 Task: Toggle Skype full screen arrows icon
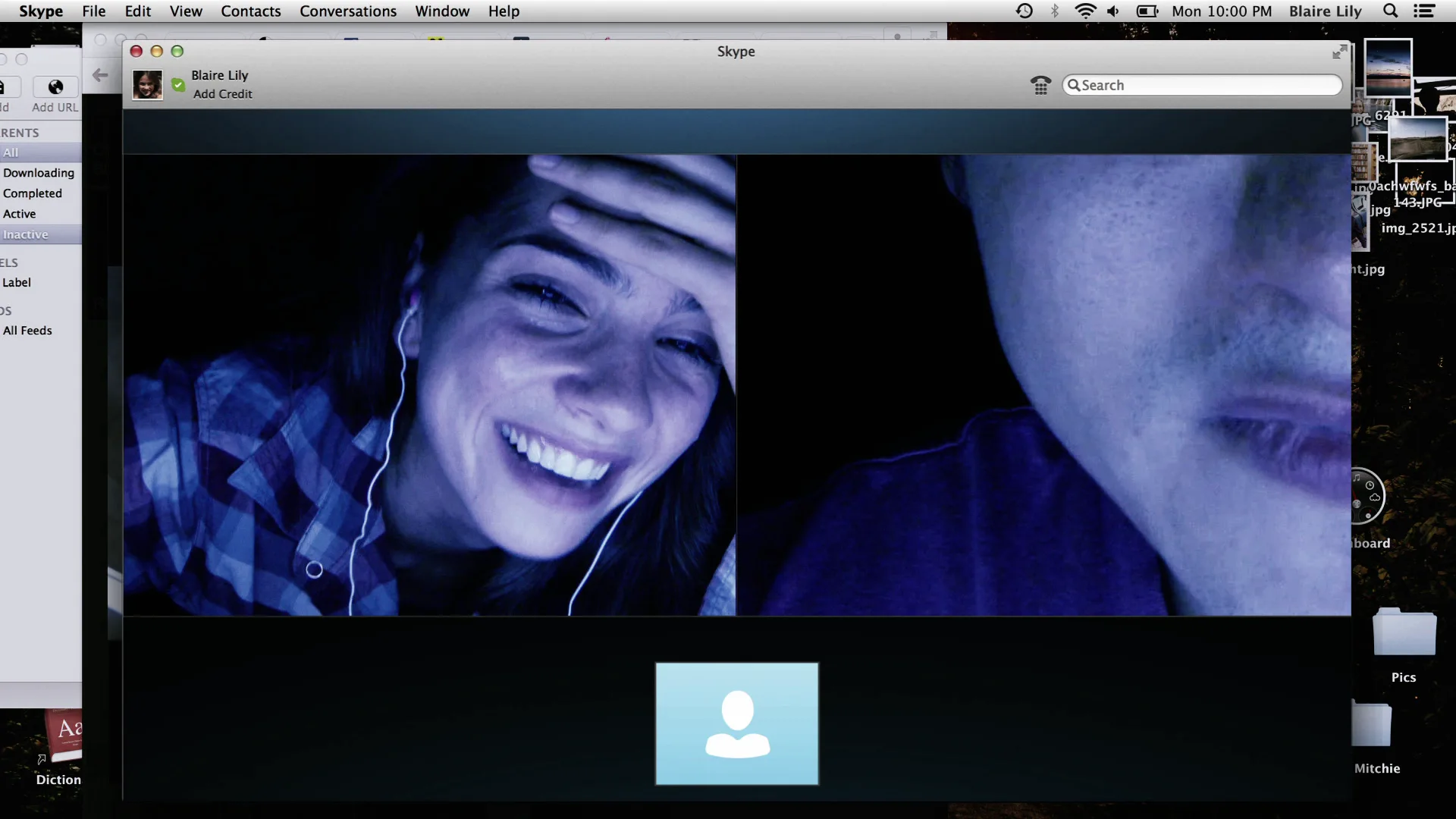(1340, 52)
